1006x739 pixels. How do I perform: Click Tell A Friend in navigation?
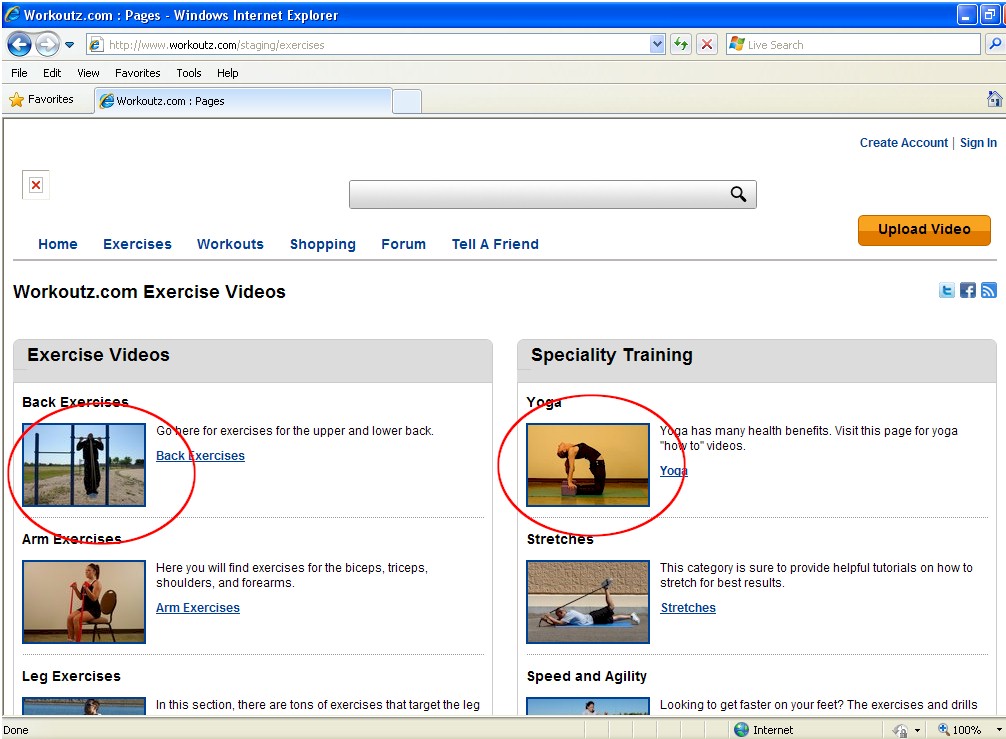495,244
